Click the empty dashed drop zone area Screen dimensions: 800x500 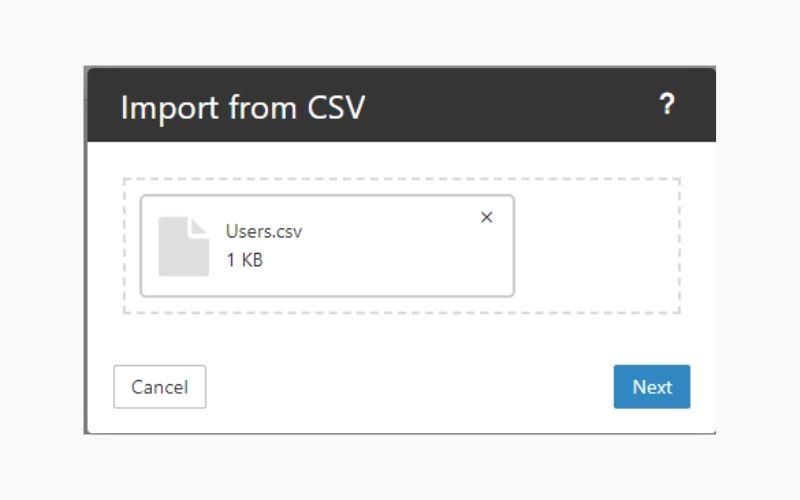point(597,246)
